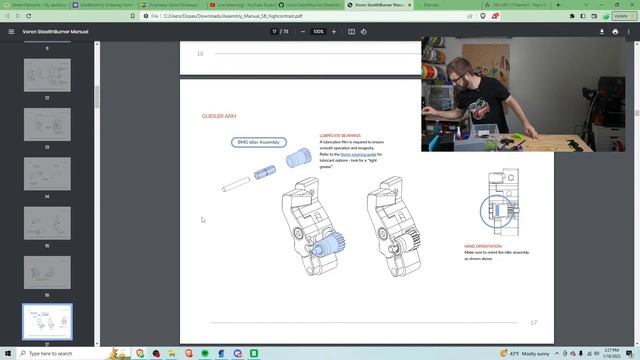The image size is (640, 360).
Task: Open tab search dropdown arrow
Action: click(586, 5)
